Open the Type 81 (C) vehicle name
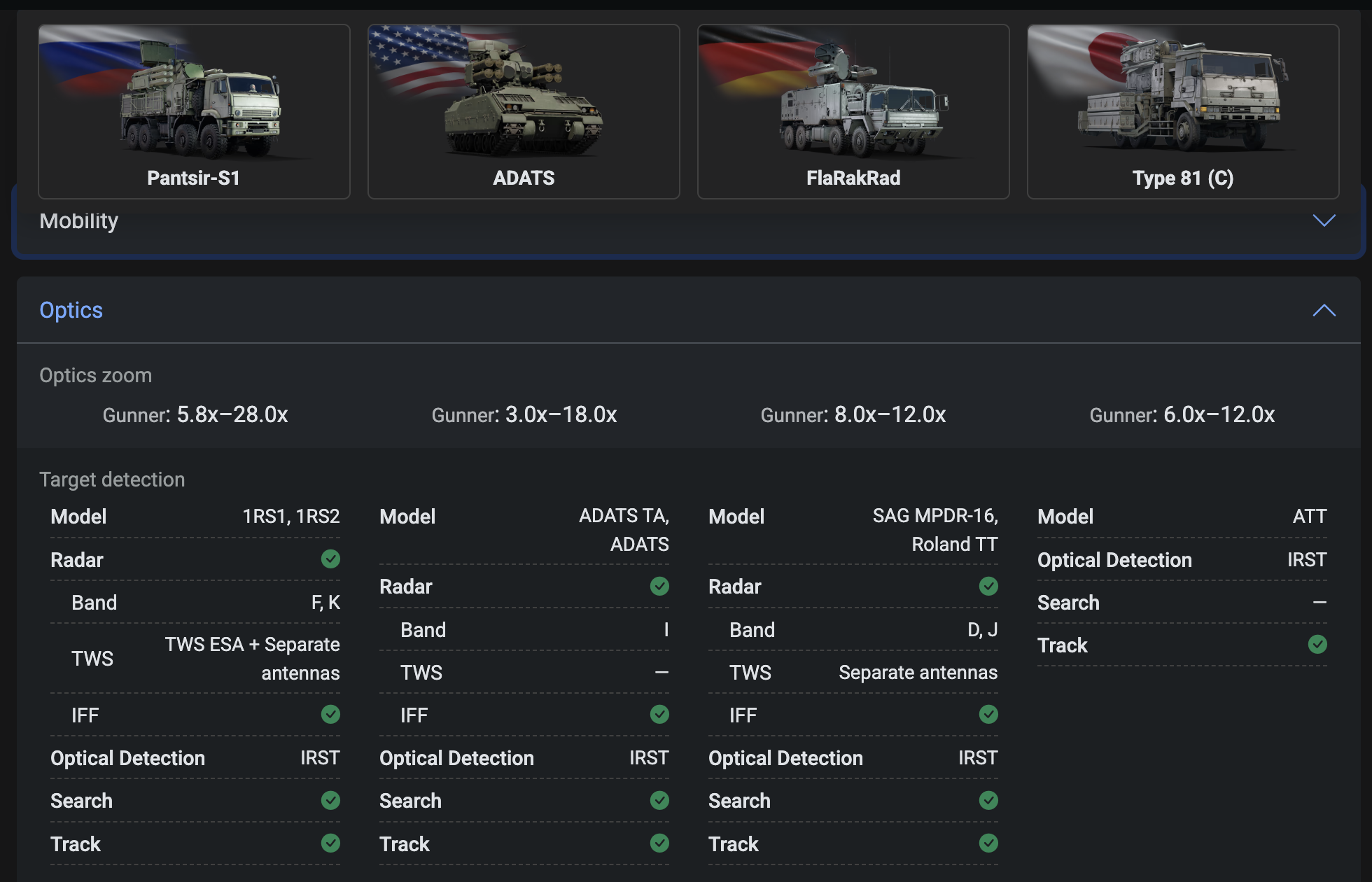Viewport: 1372px width, 882px height. pyautogui.click(x=1183, y=178)
